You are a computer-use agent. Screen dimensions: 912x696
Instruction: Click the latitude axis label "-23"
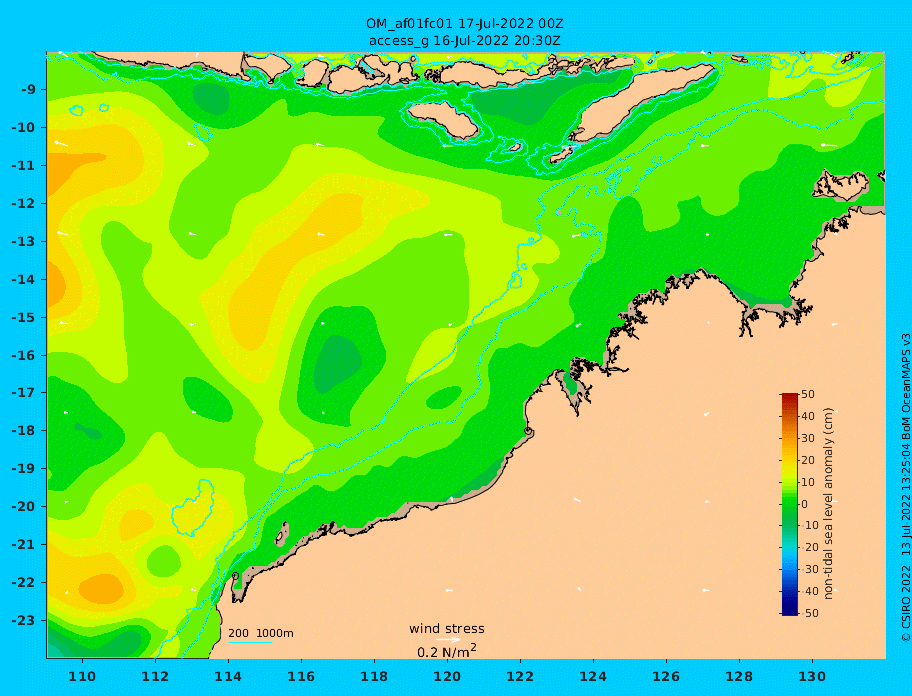click(25, 620)
